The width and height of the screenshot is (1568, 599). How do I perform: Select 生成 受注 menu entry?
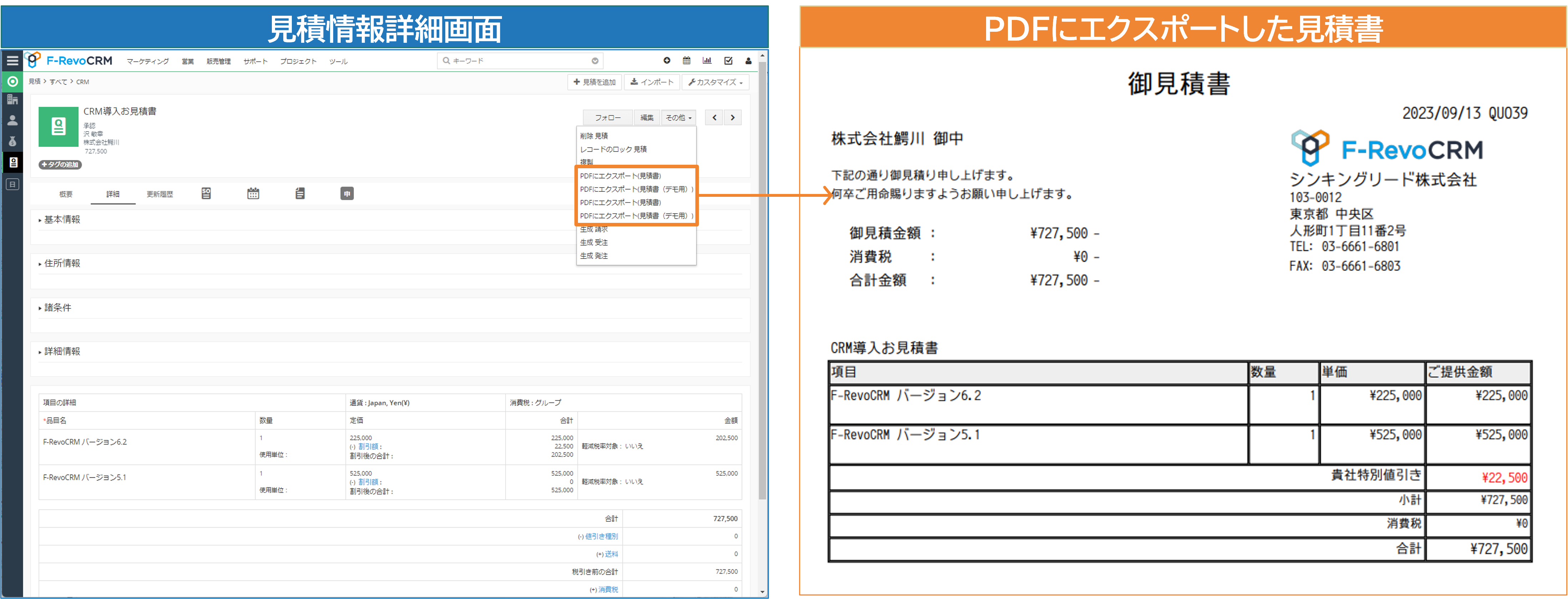click(636, 243)
